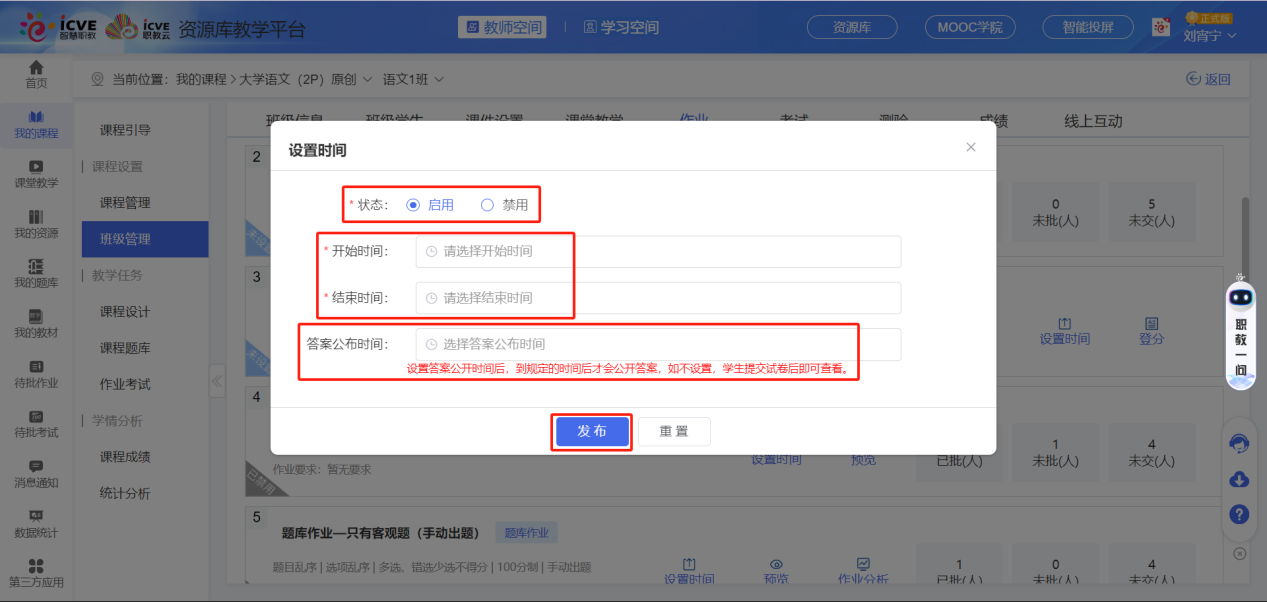Click the 发布 publish button
This screenshot has height=602, width=1267.
pyautogui.click(x=591, y=431)
